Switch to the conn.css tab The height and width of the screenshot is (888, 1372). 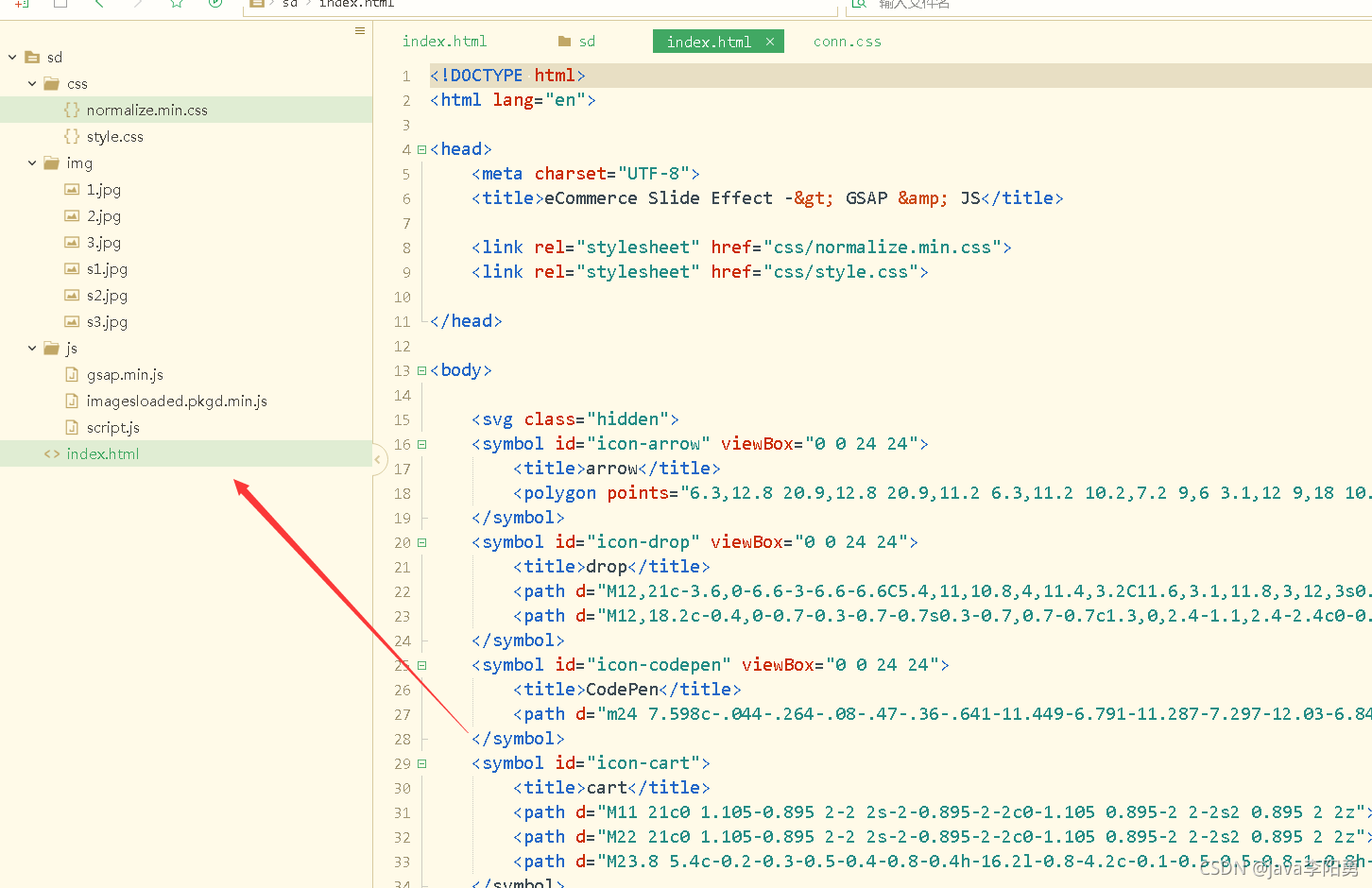(848, 42)
